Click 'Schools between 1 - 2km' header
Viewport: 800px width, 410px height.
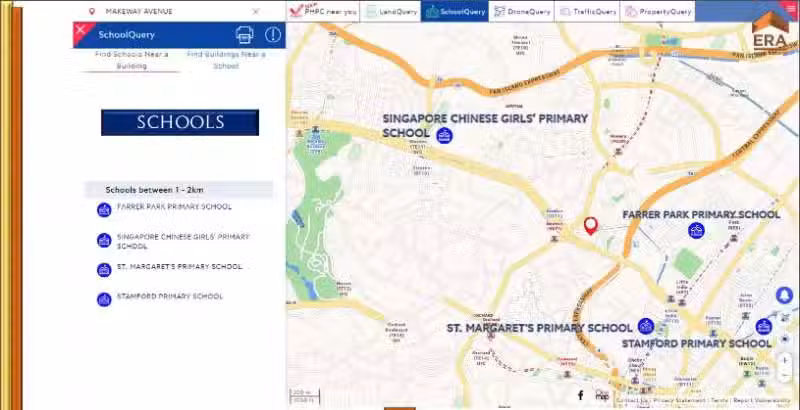[179, 190]
